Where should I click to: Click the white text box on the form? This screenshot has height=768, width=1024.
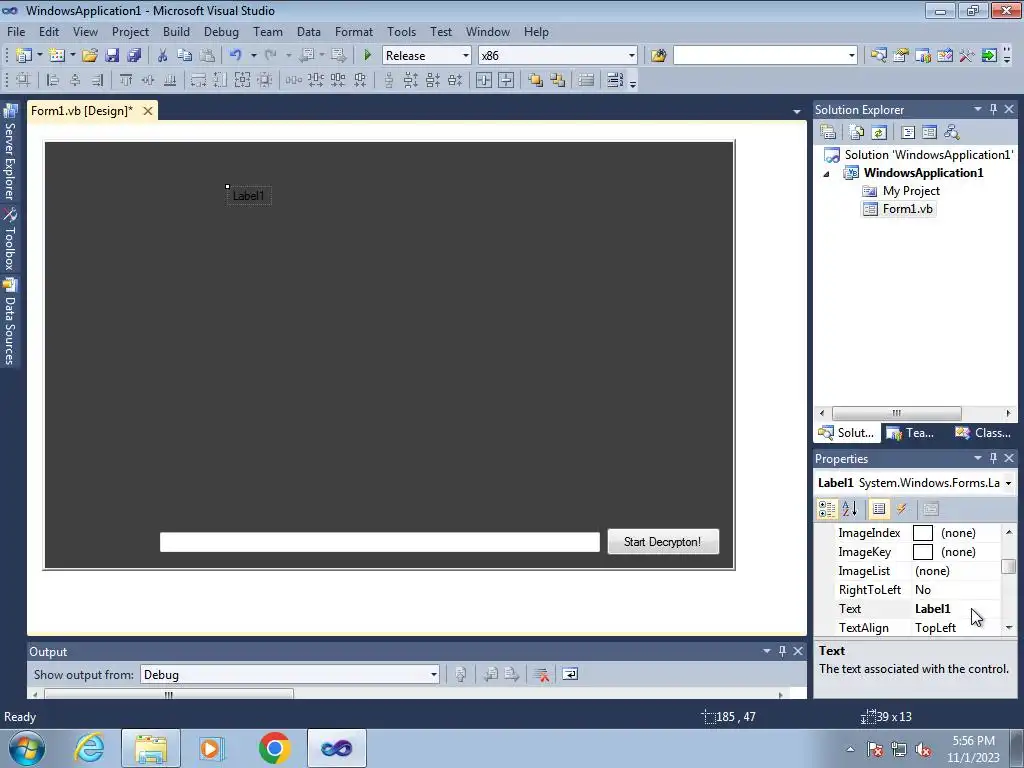379,542
